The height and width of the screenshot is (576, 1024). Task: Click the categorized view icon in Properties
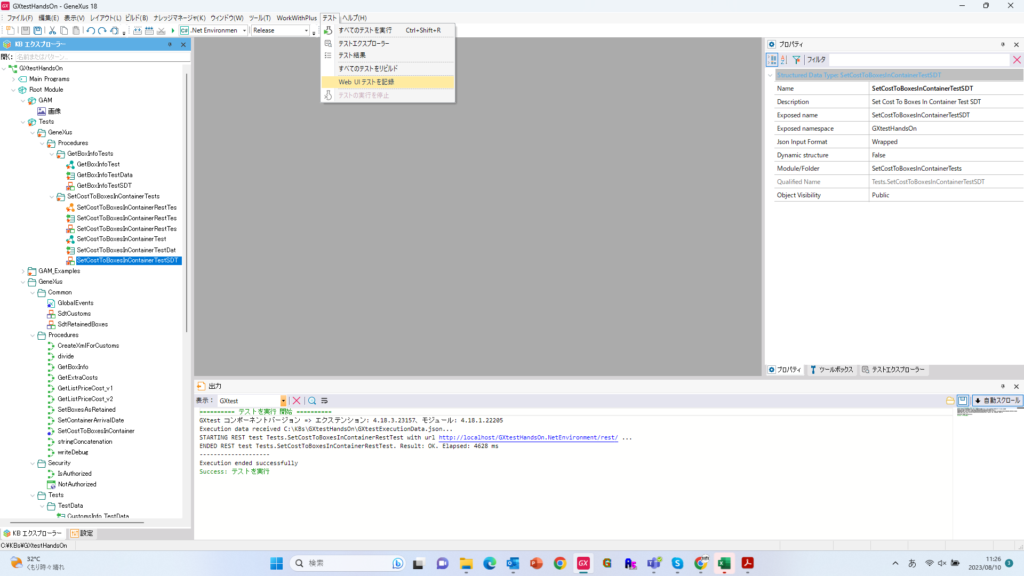pyautogui.click(x=771, y=60)
